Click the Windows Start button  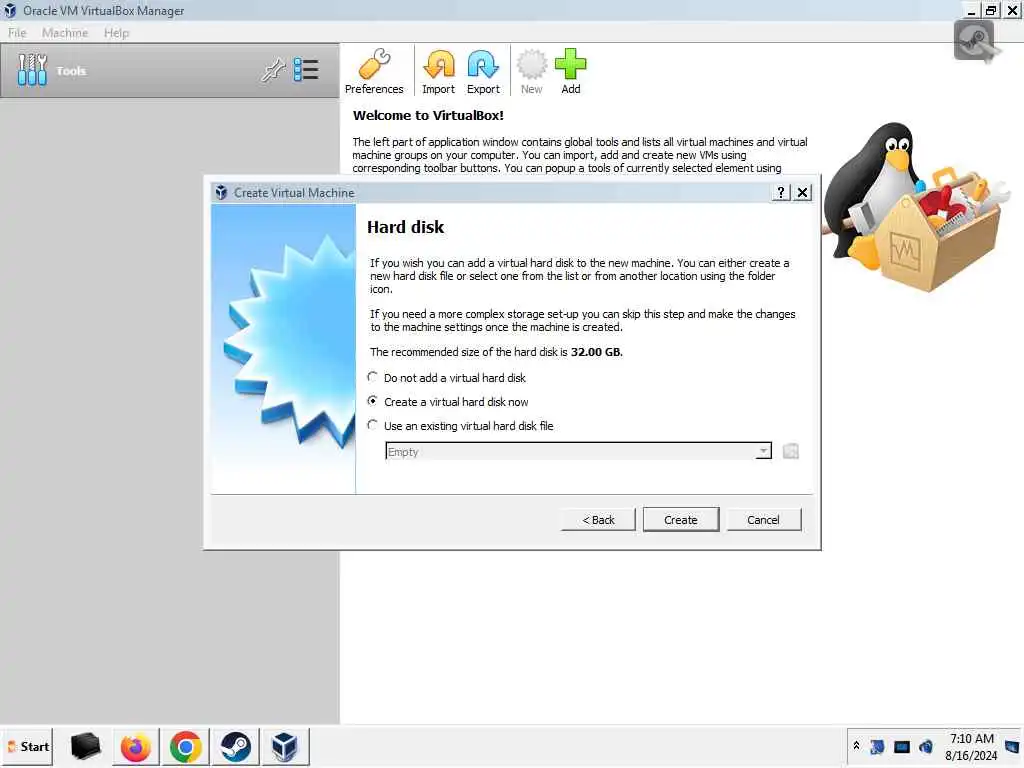(x=27, y=746)
